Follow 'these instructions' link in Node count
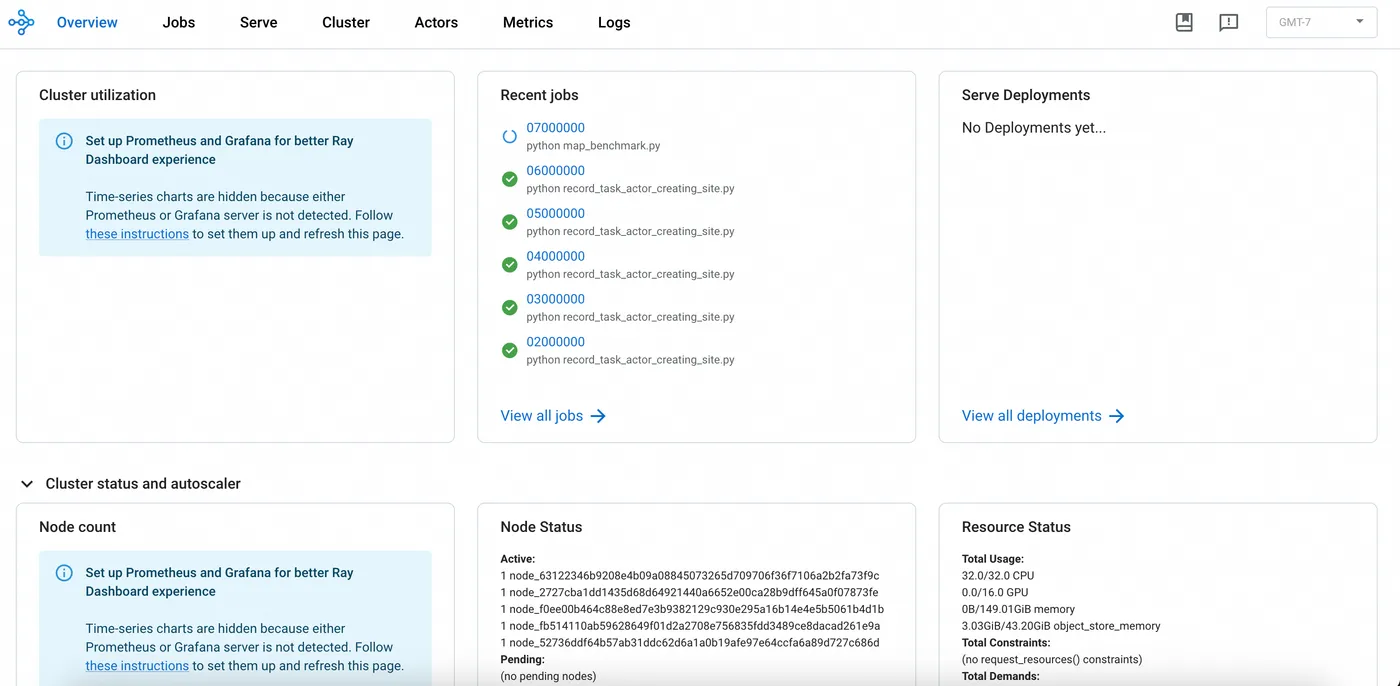1400x686 pixels. pyautogui.click(x=137, y=666)
